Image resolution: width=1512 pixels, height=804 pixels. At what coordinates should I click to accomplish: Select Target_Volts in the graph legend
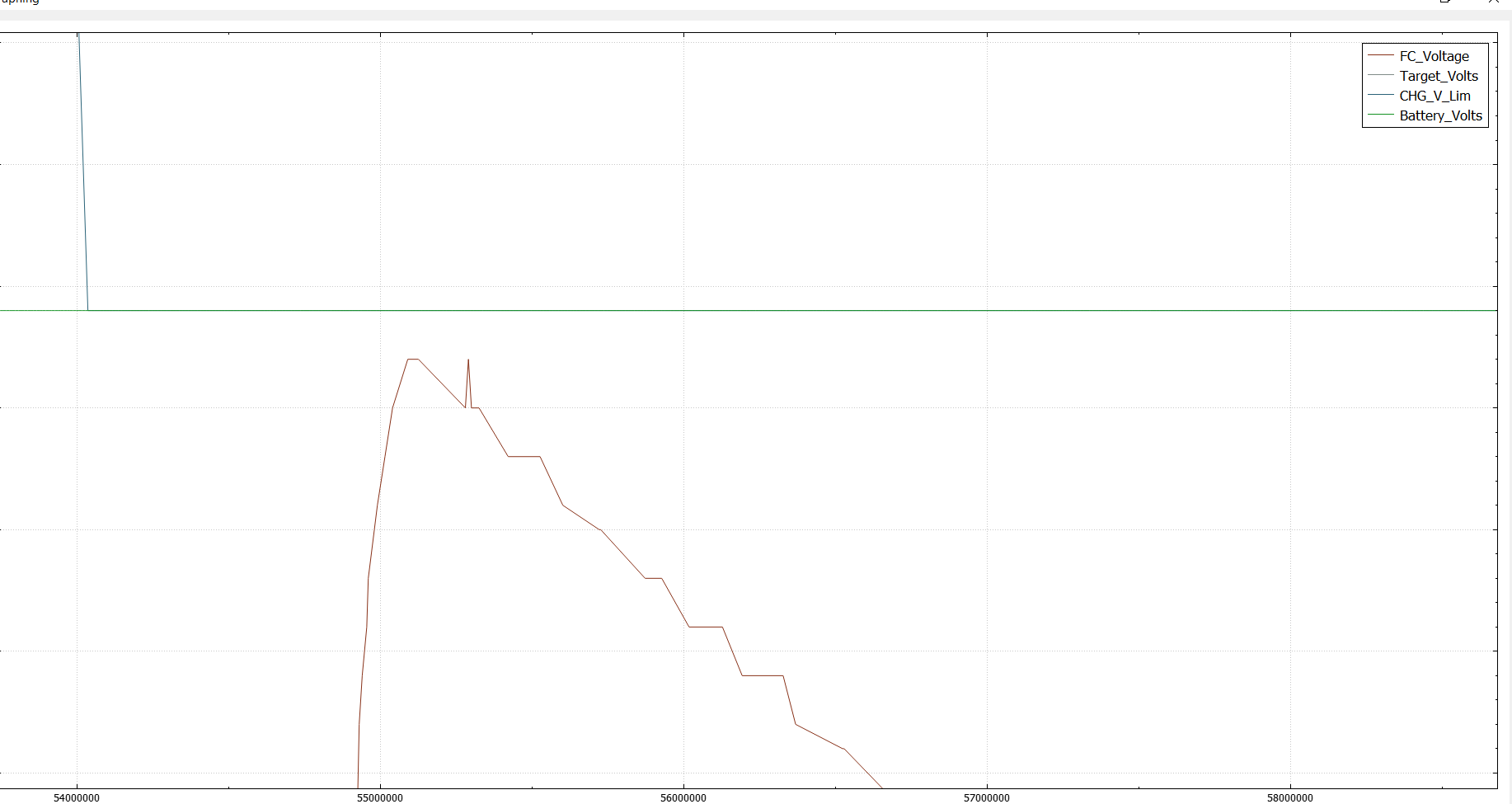point(1439,76)
